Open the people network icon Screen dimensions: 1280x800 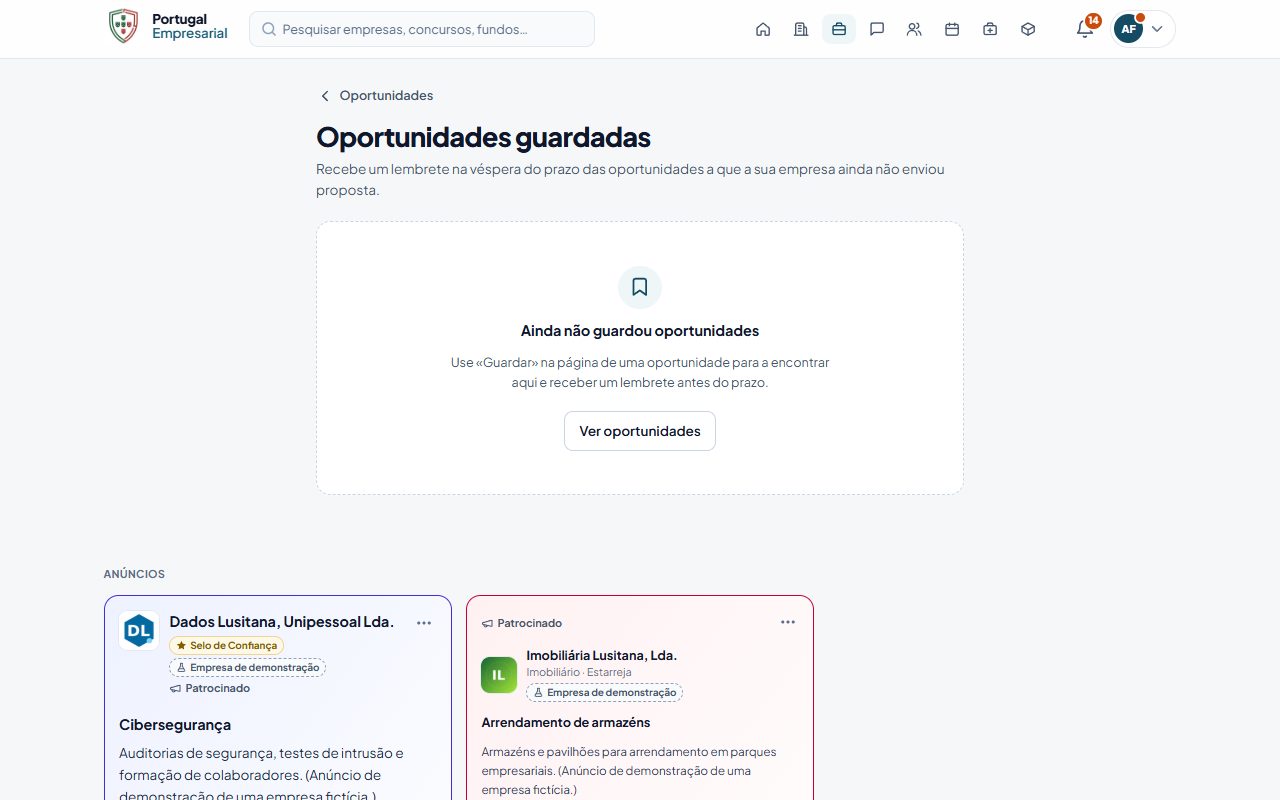pyautogui.click(x=914, y=29)
